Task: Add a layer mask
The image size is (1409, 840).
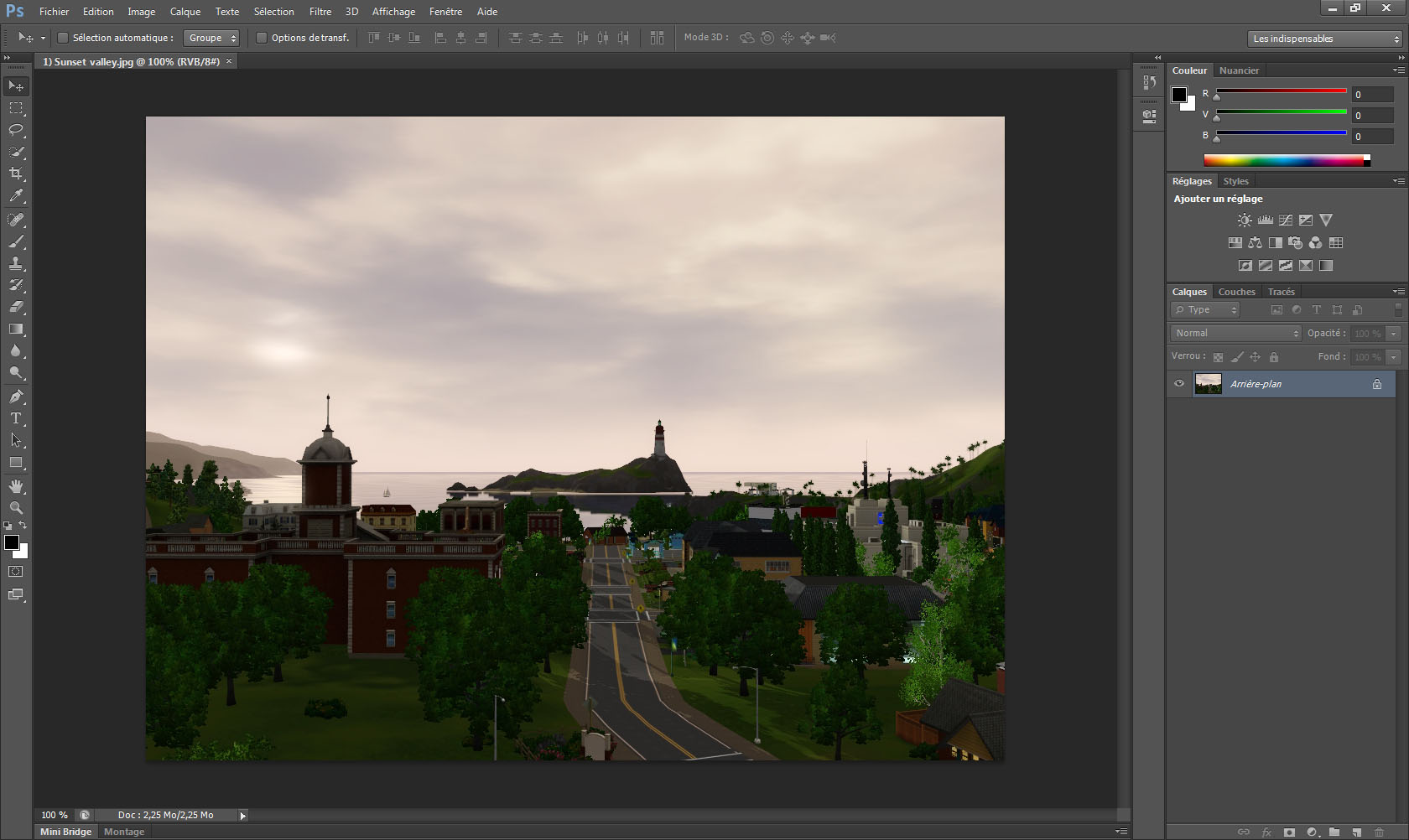Action: [x=1289, y=832]
